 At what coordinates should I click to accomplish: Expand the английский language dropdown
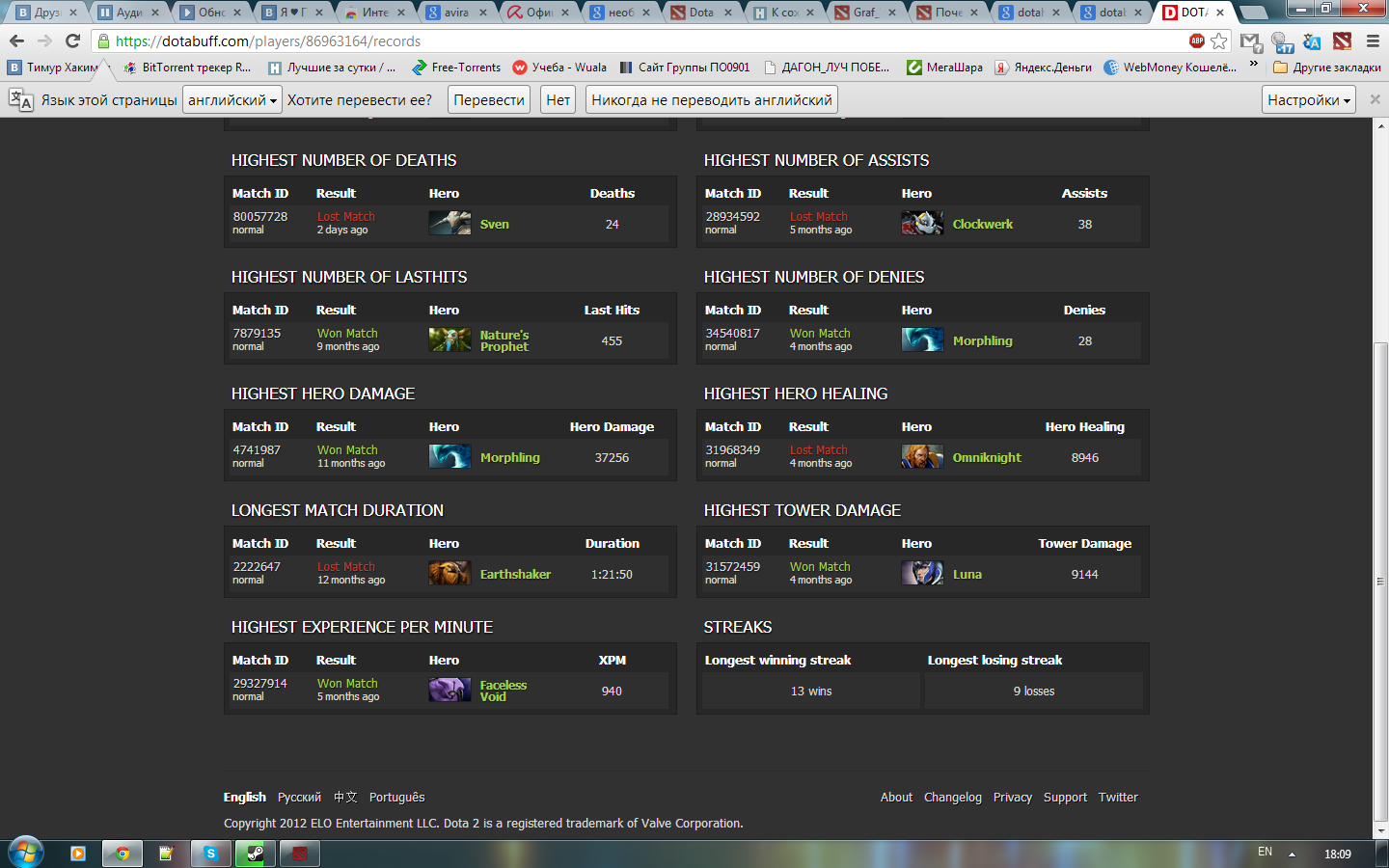(232, 100)
